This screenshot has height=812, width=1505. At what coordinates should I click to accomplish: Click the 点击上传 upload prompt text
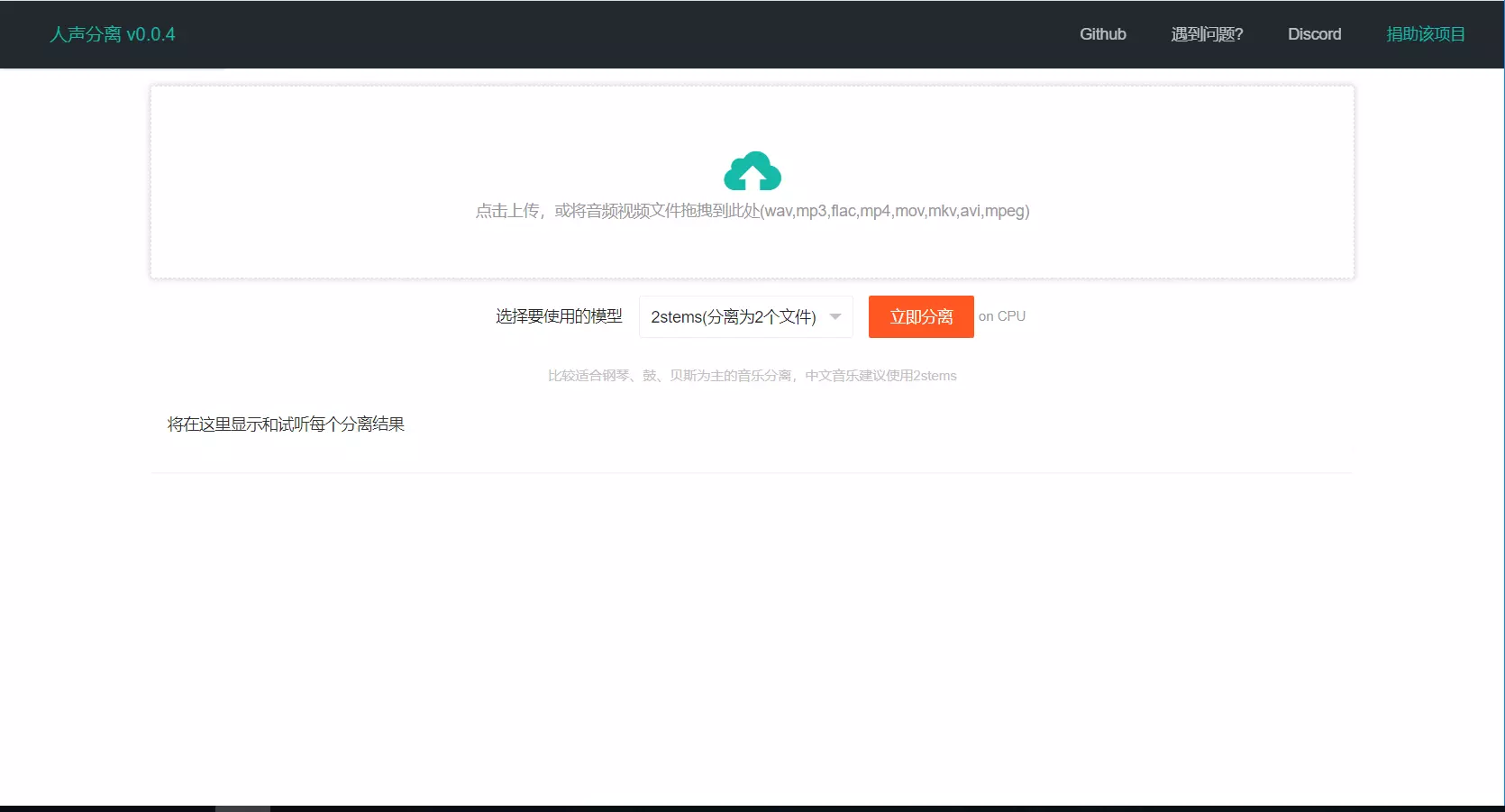(x=508, y=211)
